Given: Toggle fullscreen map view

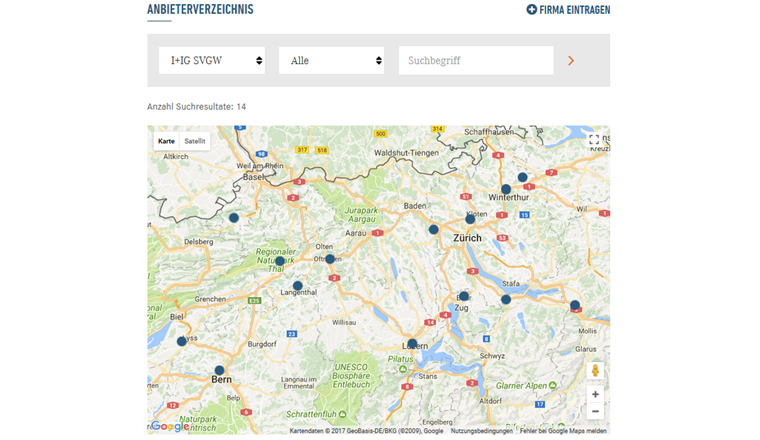Looking at the screenshot, I should point(594,141).
